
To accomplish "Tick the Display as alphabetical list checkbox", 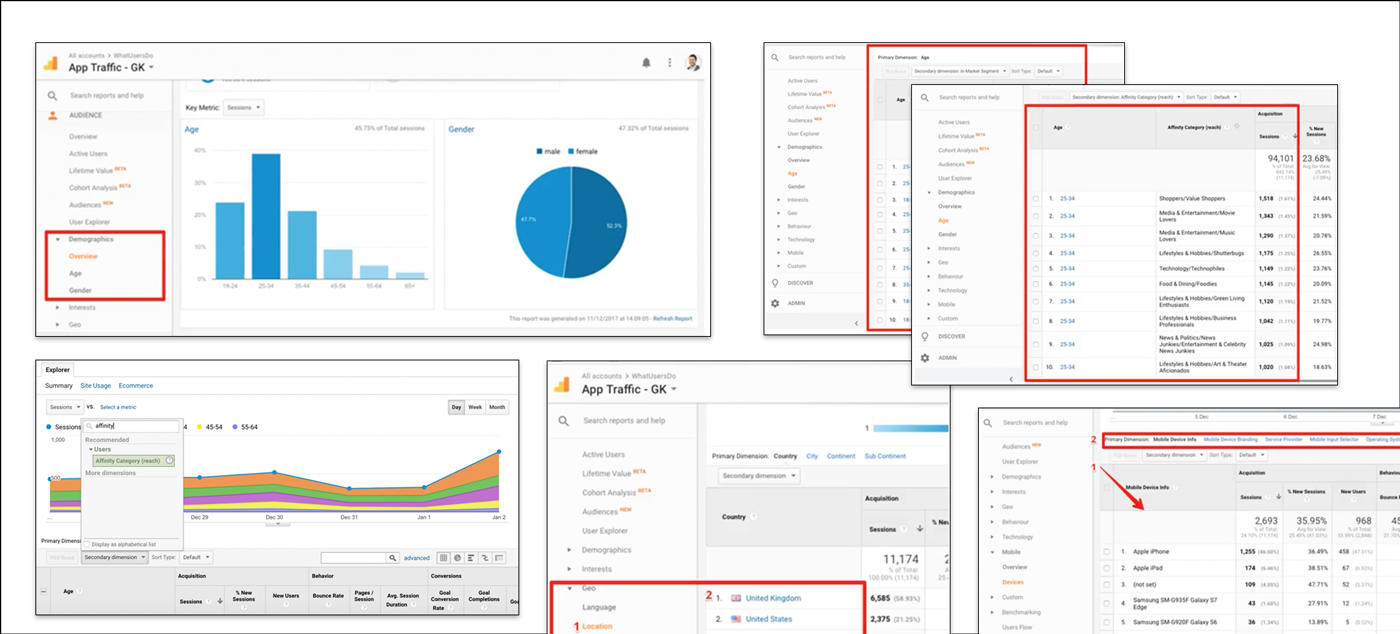I will point(87,544).
